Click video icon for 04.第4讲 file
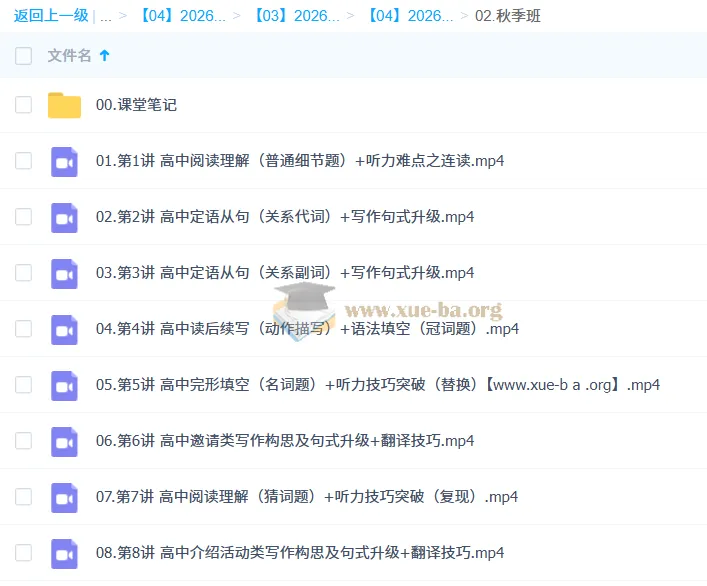 click(x=64, y=329)
